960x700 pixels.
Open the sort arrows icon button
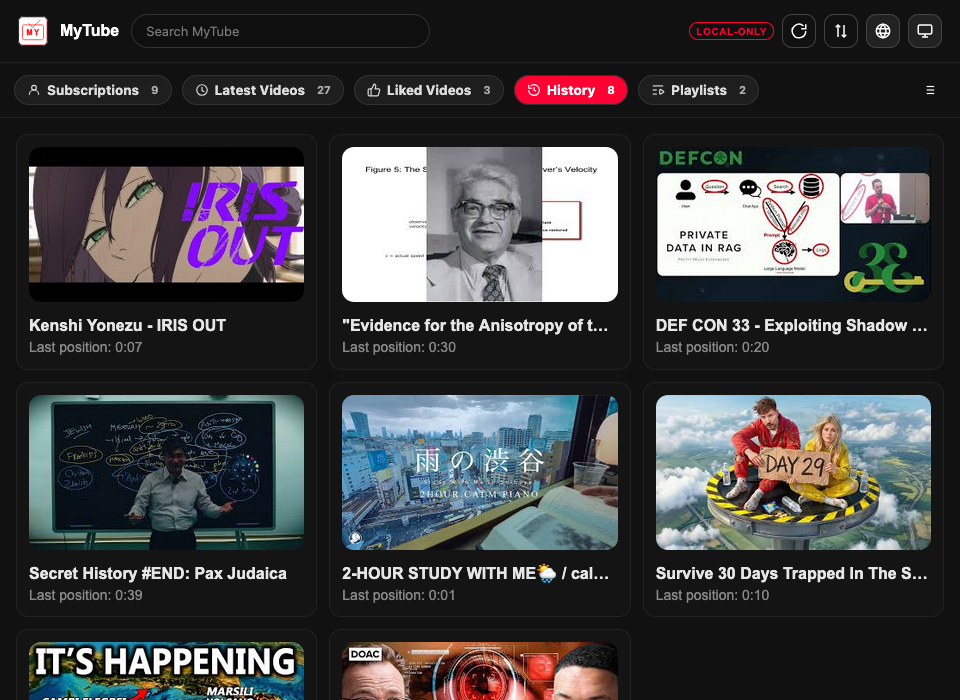click(840, 31)
